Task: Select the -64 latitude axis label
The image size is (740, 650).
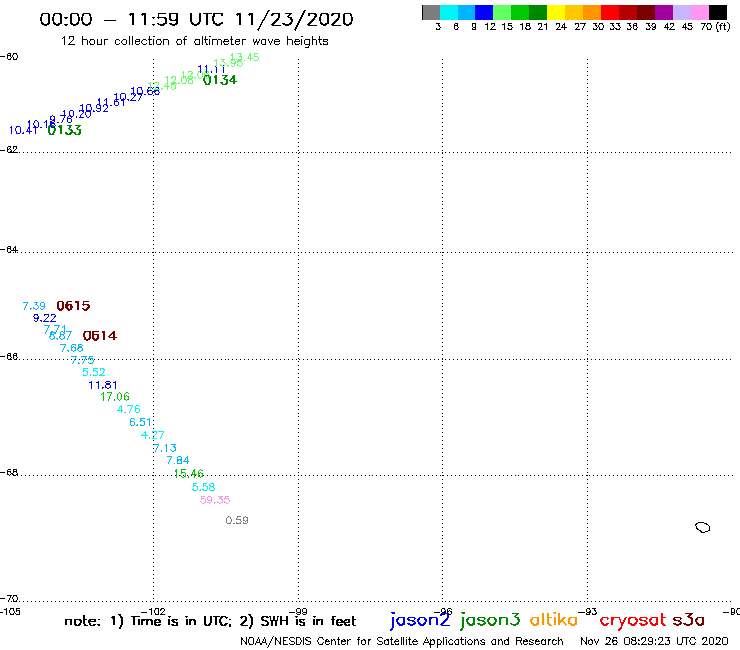Action: 9,249
